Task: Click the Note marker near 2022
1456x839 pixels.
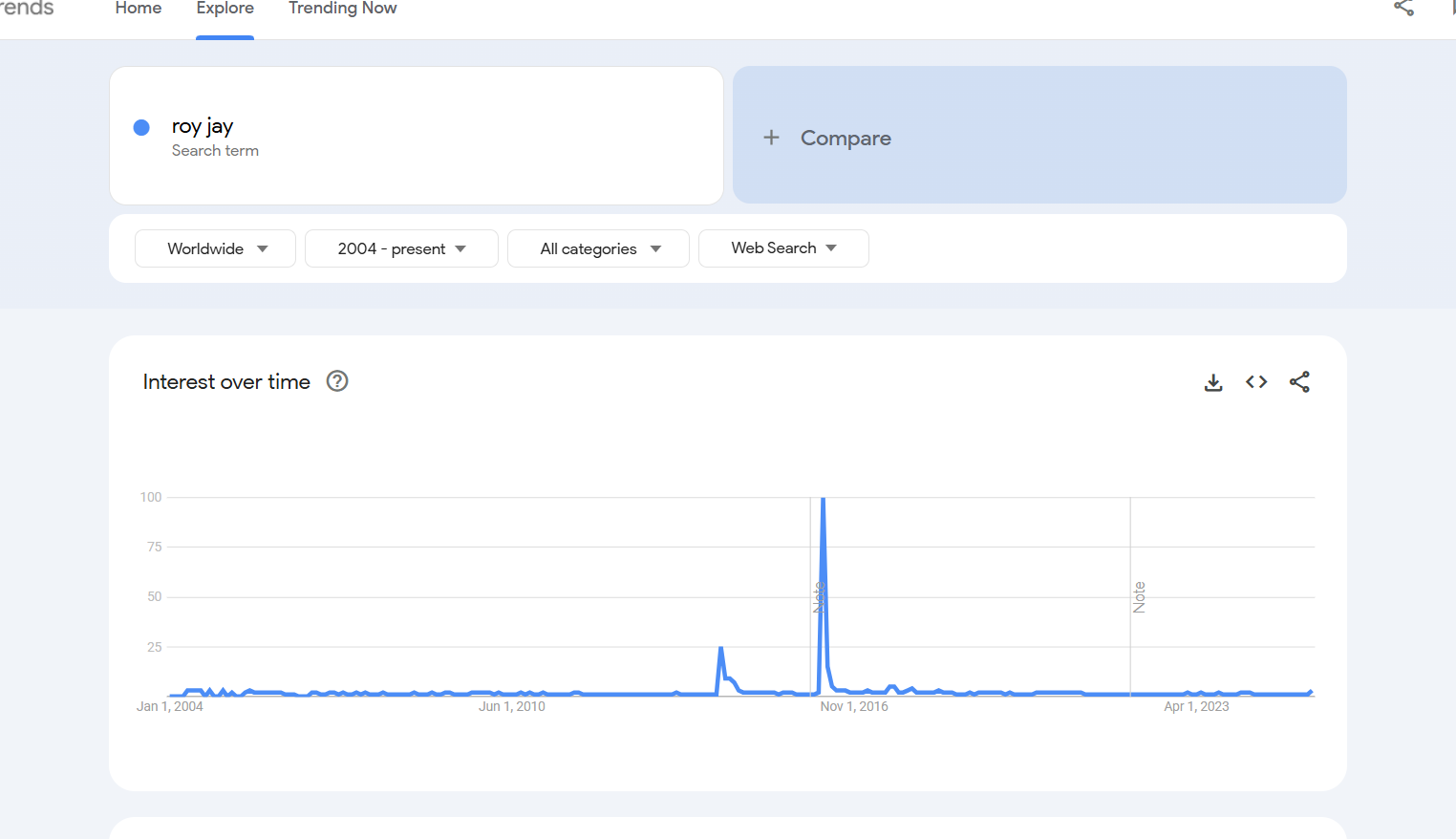Action: 1139,597
